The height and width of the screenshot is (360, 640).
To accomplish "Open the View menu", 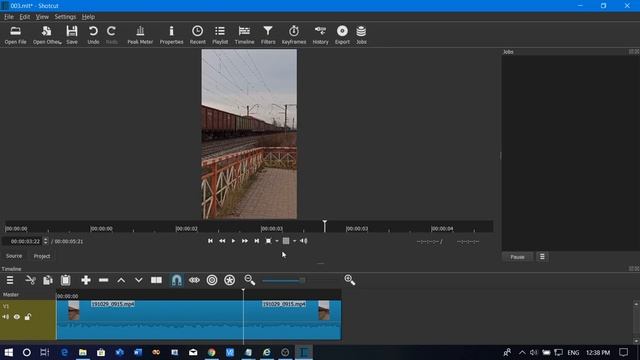I will [42, 17].
